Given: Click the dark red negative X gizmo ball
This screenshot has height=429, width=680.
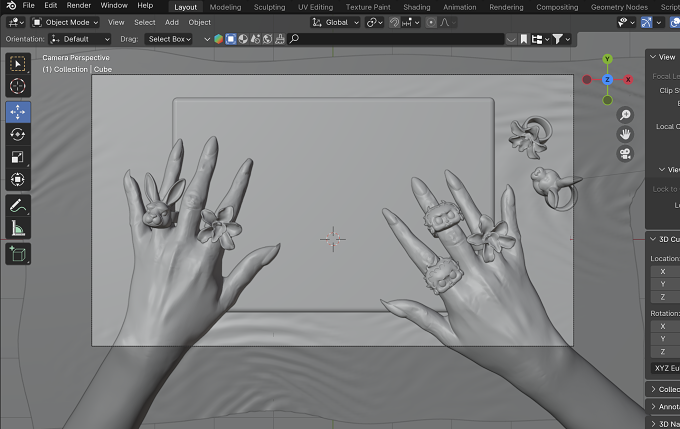Looking at the screenshot, I should coord(587,79).
